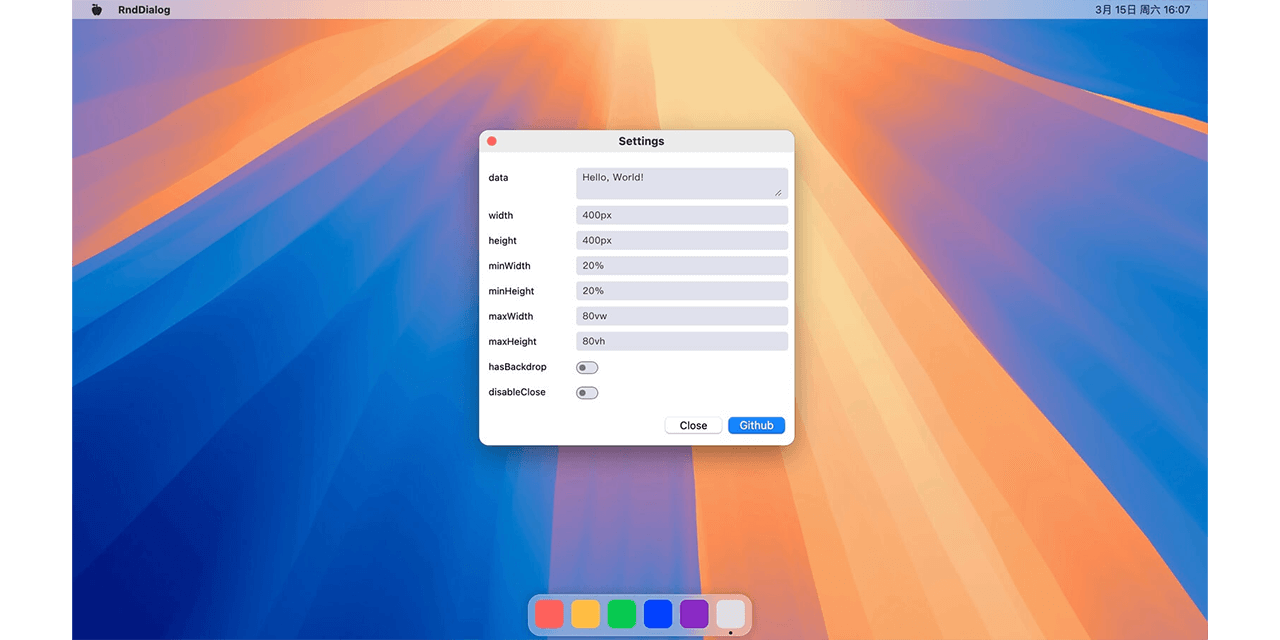Screen dimensions: 1280x640
Task: Open the Apple menu icon
Action: pyautogui.click(x=97, y=10)
